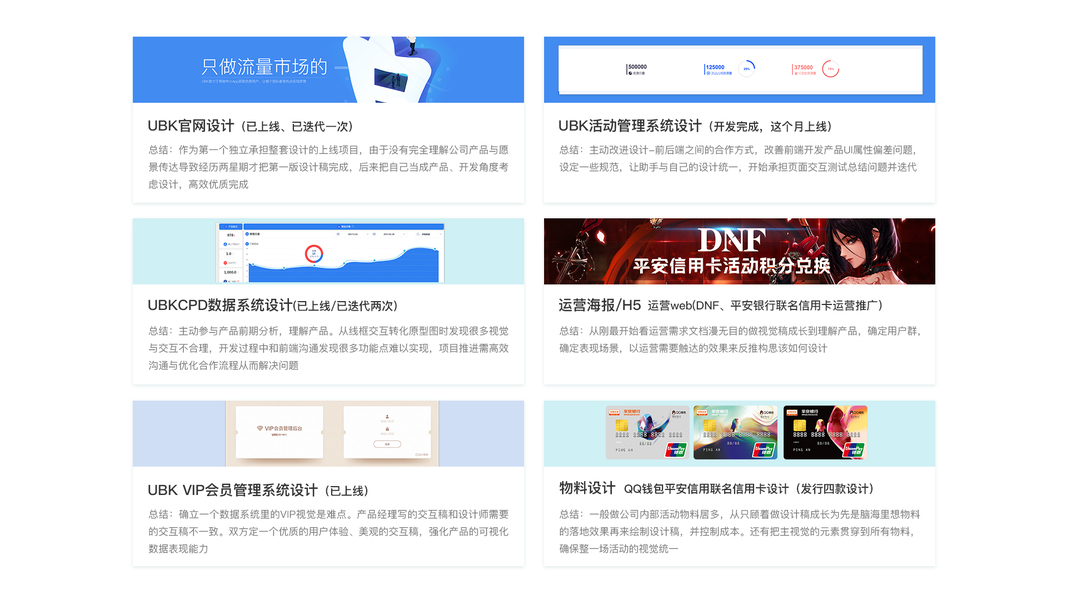
Task: Click the 375000 stat in activity banner
Action: tap(804, 69)
